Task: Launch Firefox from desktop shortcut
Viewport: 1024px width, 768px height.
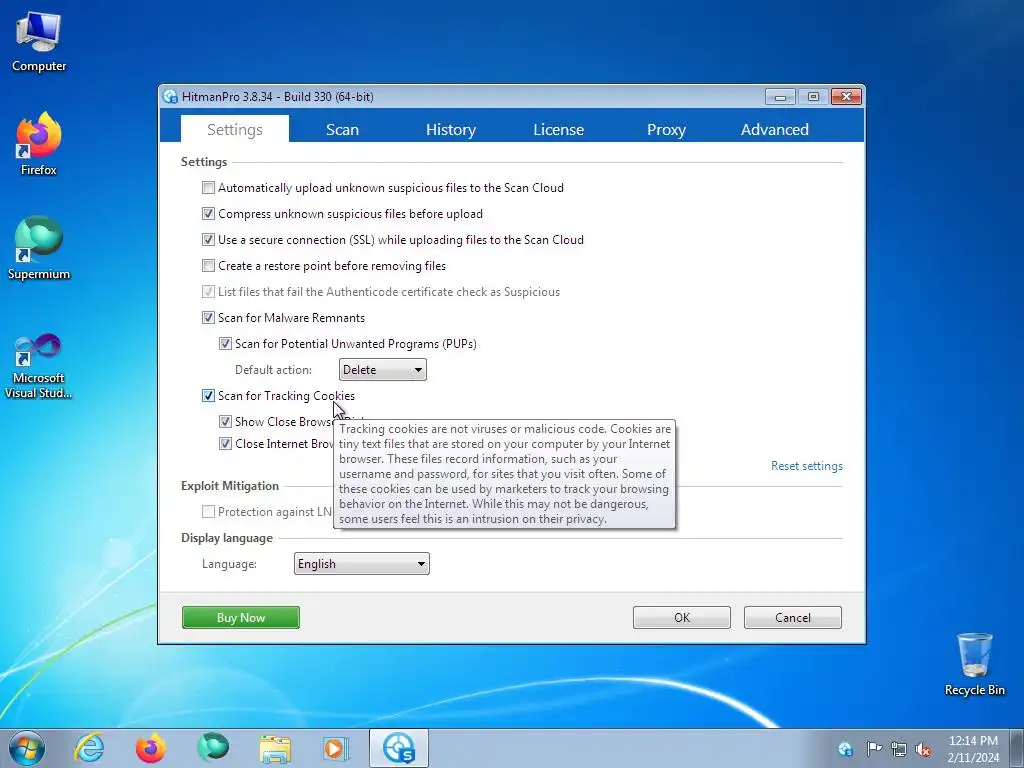Action: 39,144
